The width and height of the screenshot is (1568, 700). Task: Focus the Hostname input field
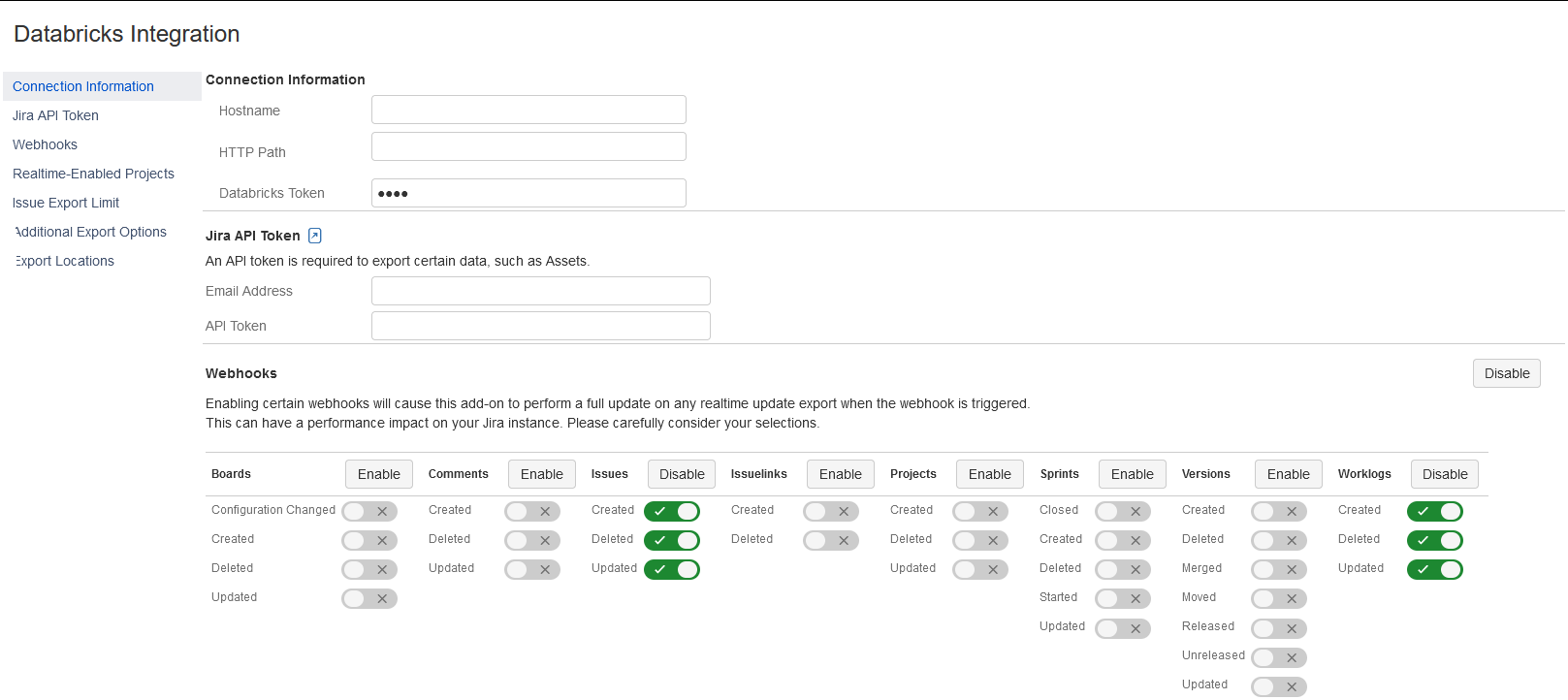pyautogui.click(x=528, y=110)
